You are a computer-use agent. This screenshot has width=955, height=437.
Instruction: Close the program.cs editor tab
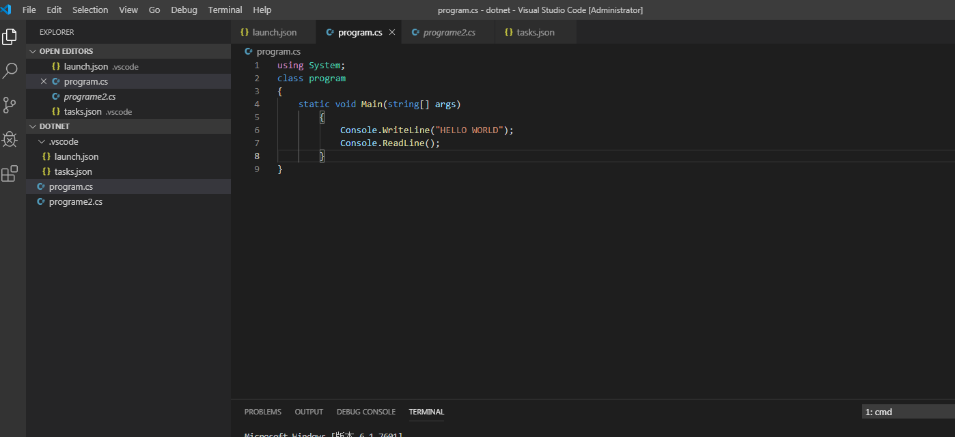[392, 33]
